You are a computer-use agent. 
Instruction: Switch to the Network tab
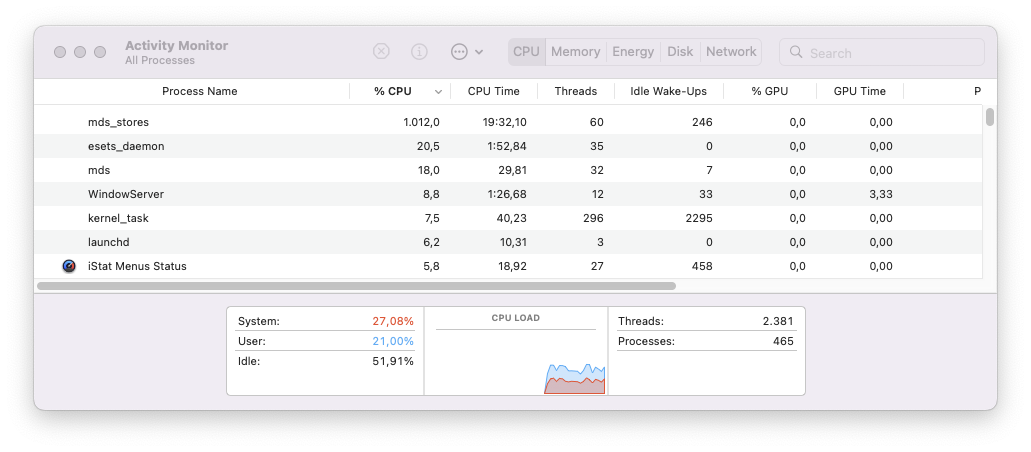pos(731,52)
